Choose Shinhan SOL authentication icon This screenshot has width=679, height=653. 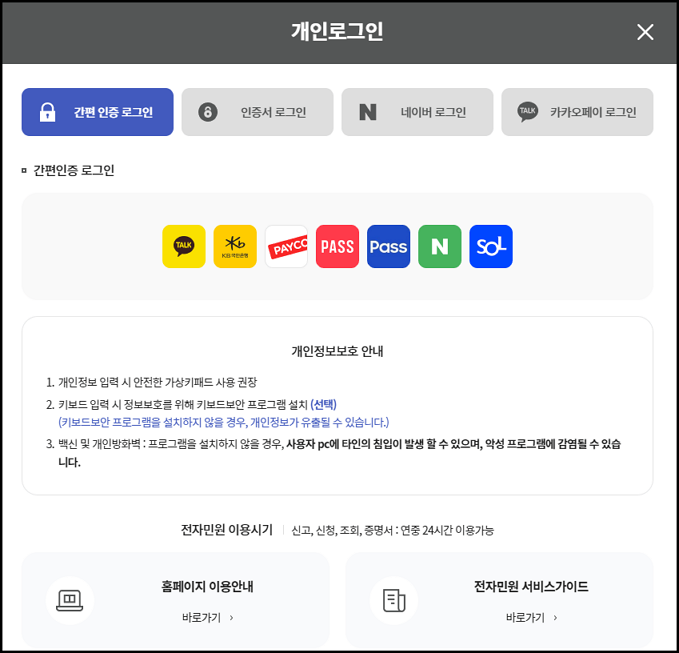491,246
